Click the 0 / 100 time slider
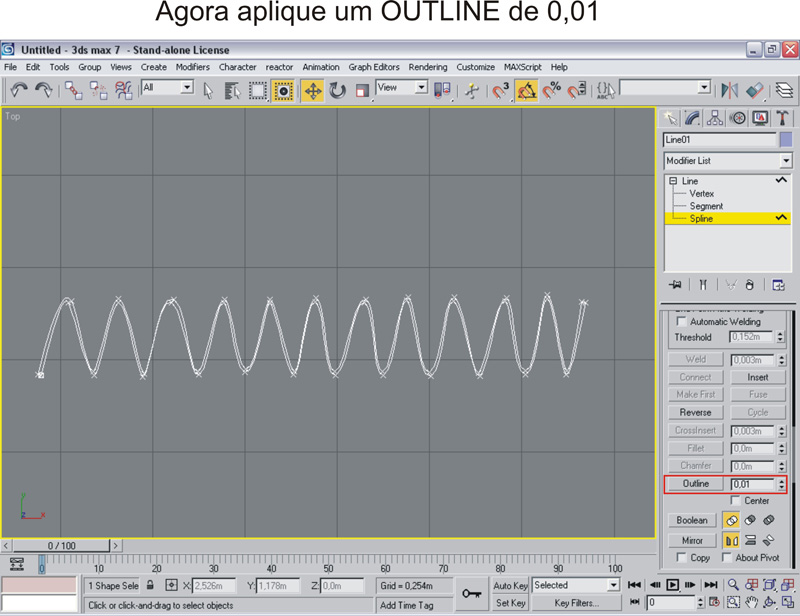Viewport: 800px width, 616px height. pos(61,546)
